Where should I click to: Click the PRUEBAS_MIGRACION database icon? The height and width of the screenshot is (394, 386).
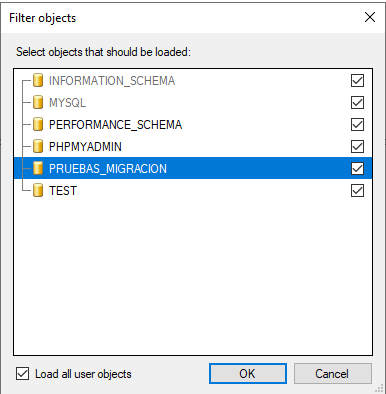pos(38,168)
